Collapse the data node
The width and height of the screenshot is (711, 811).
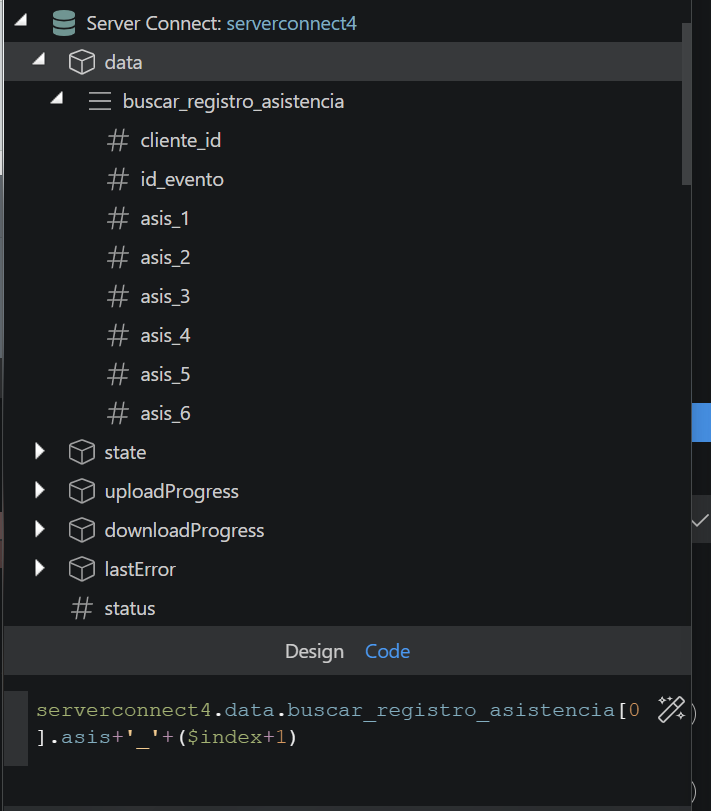click(38, 60)
